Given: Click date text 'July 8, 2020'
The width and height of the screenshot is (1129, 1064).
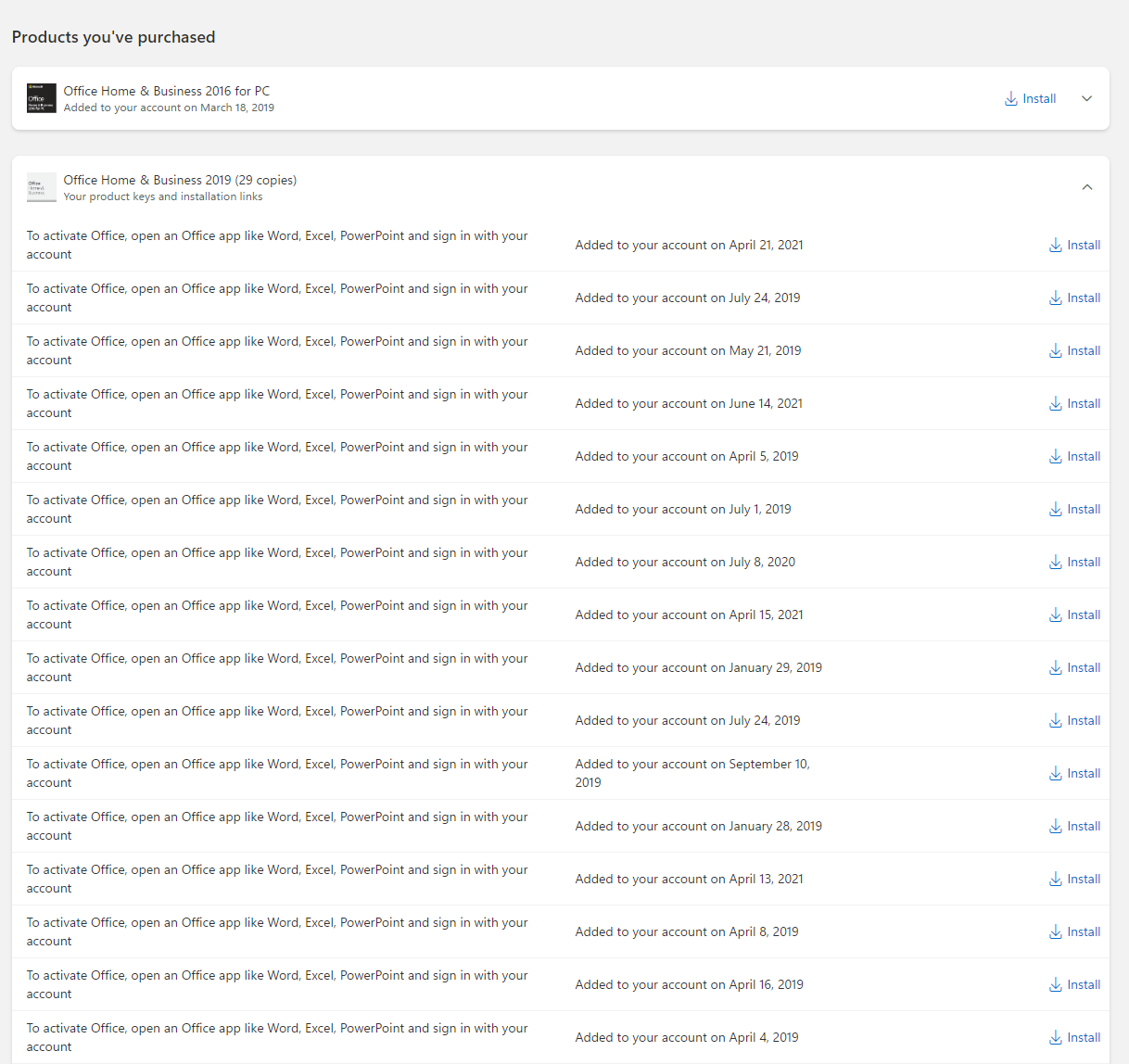Looking at the screenshot, I should (x=762, y=562).
